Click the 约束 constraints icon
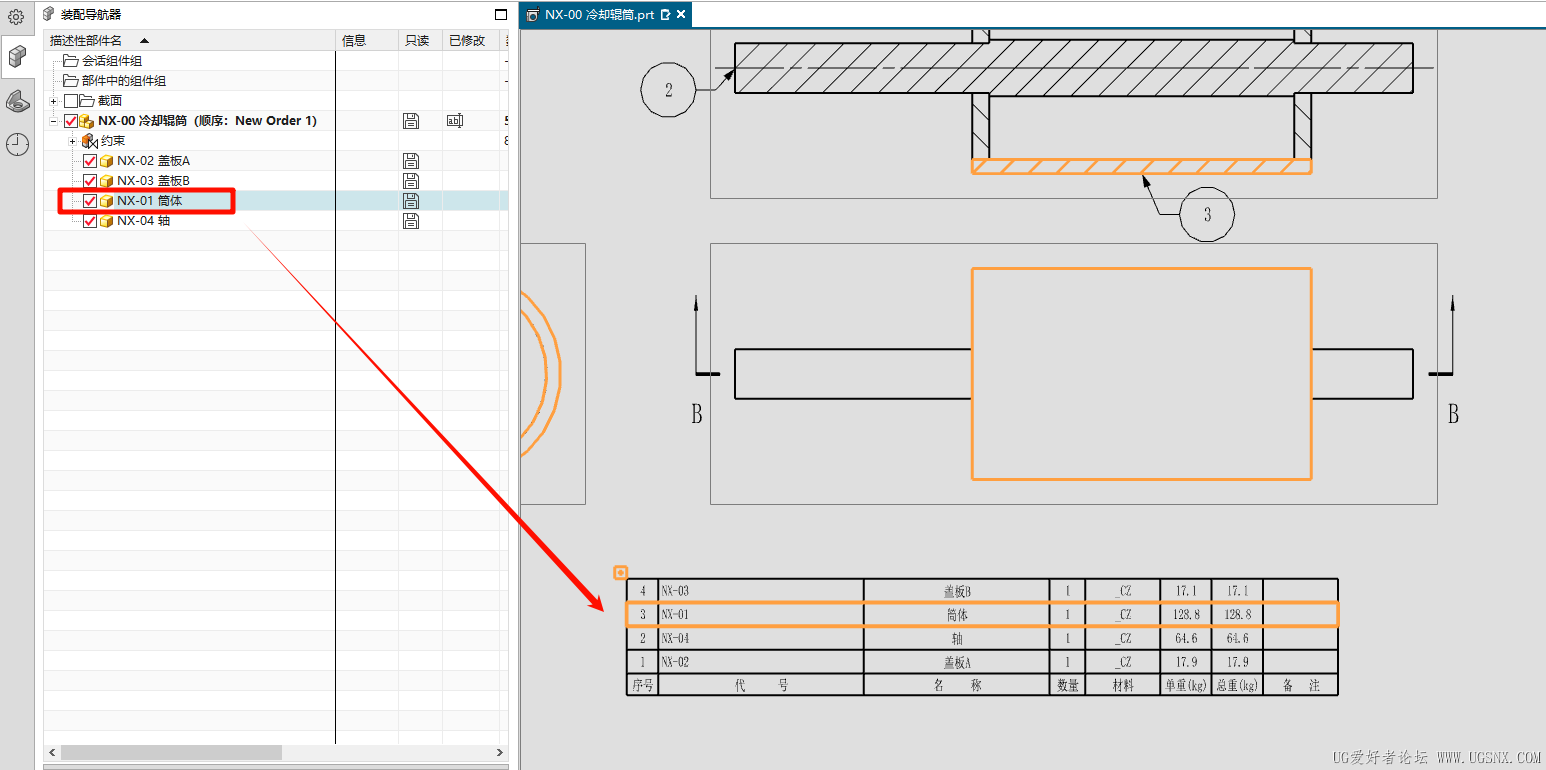The image size is (1546, 770). (89, 141)
